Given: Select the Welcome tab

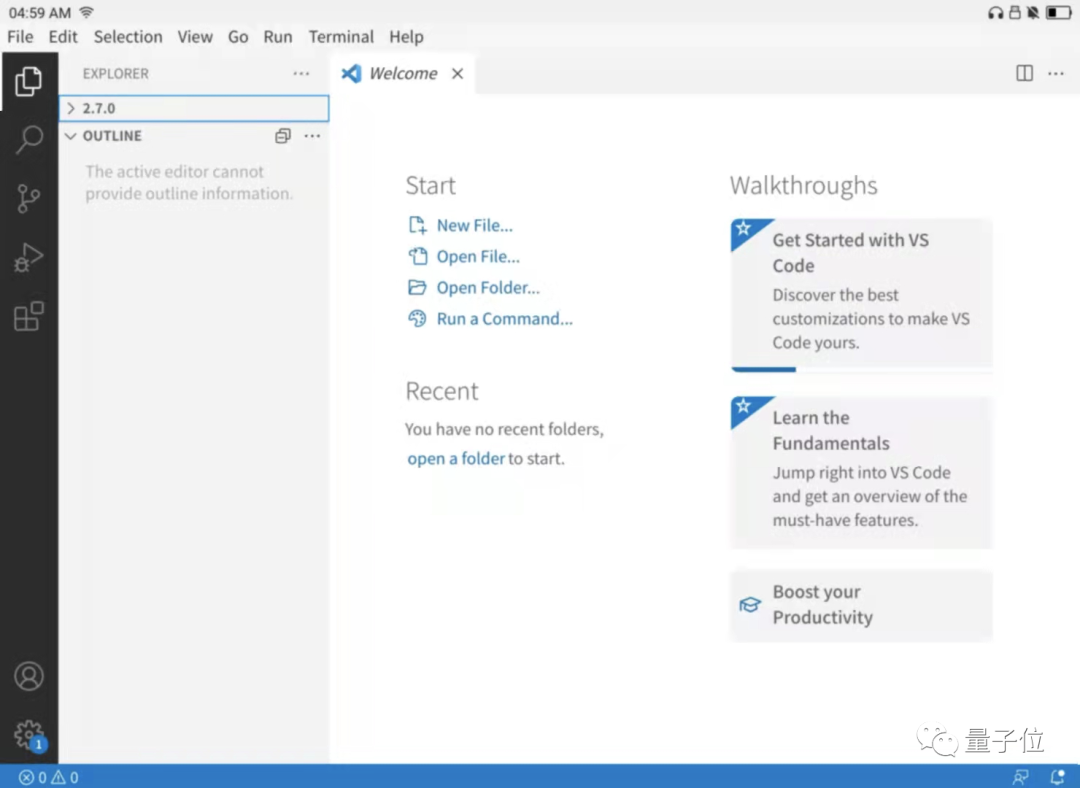Looking at the screenshot, I should tap(402, 73).
